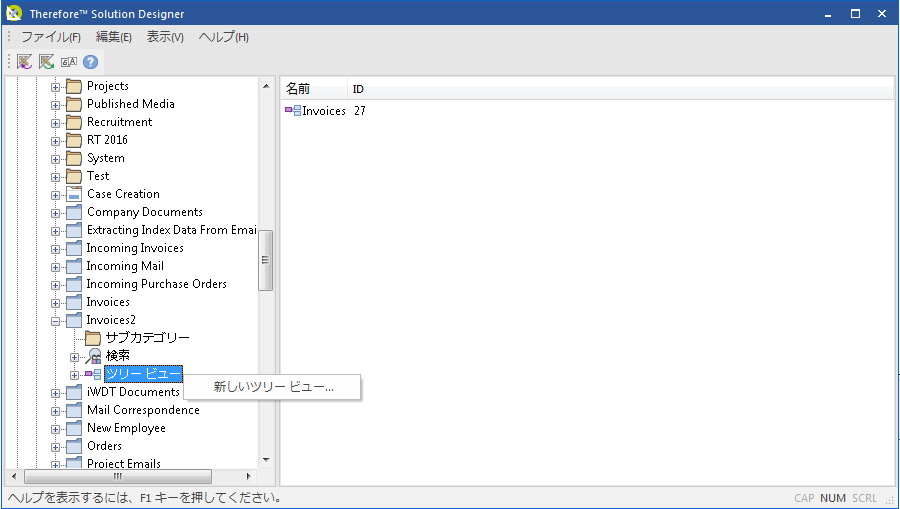This screenshot has height=509, width=900.
Task: Click the iWDT Documents category icon
Action: [73, 392]
